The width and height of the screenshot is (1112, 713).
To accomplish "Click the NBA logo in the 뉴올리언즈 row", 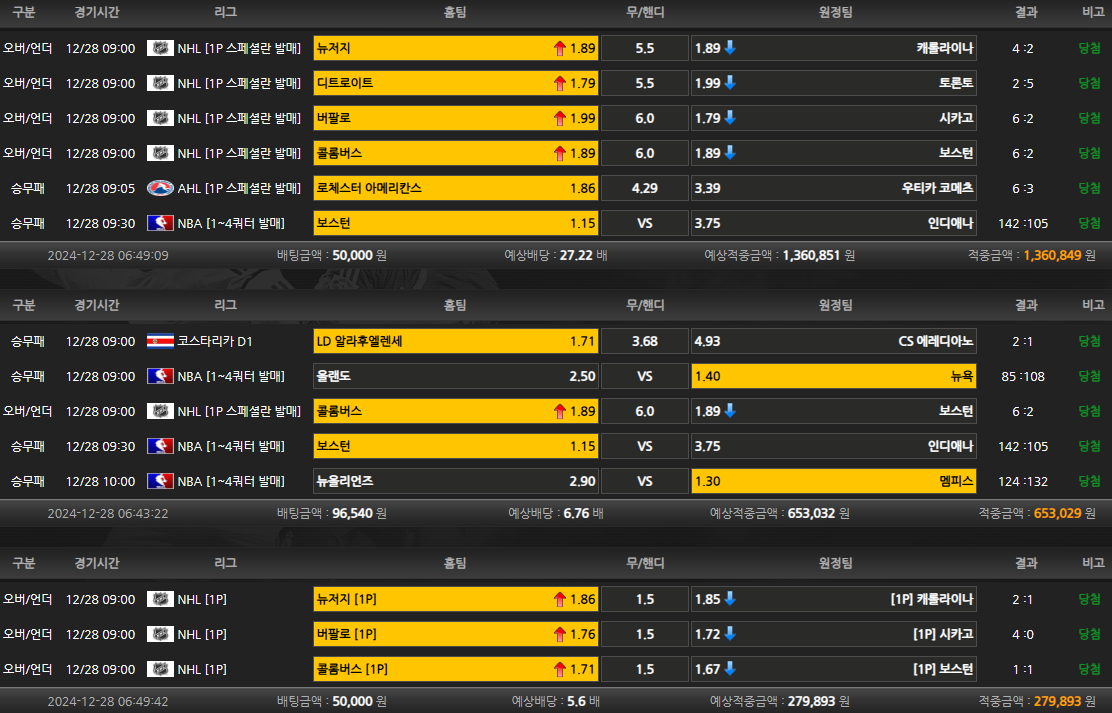I will tap(160, 481).
